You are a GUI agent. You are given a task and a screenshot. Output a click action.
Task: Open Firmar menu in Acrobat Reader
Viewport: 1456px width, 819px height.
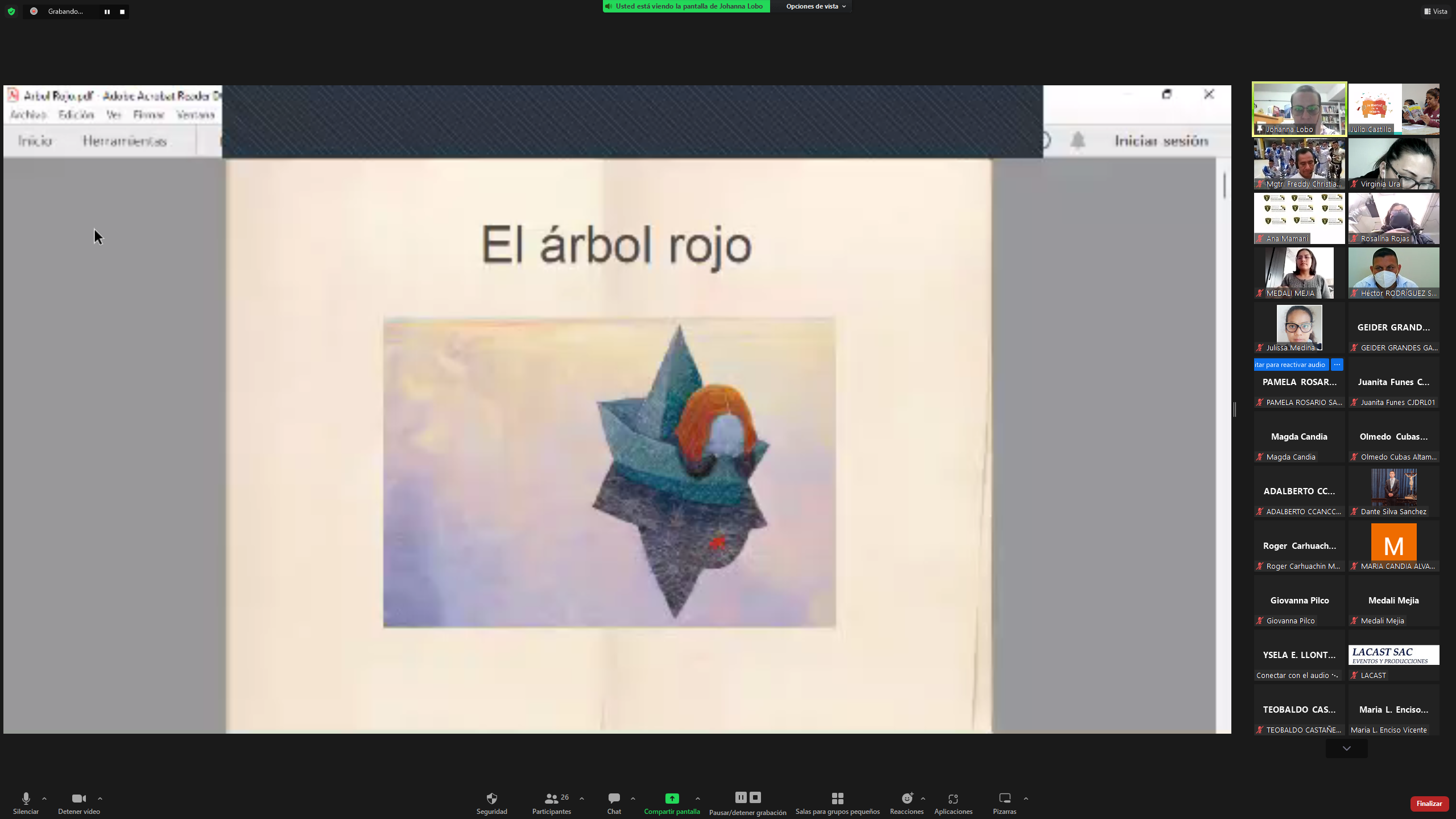[x=148, y=115]
